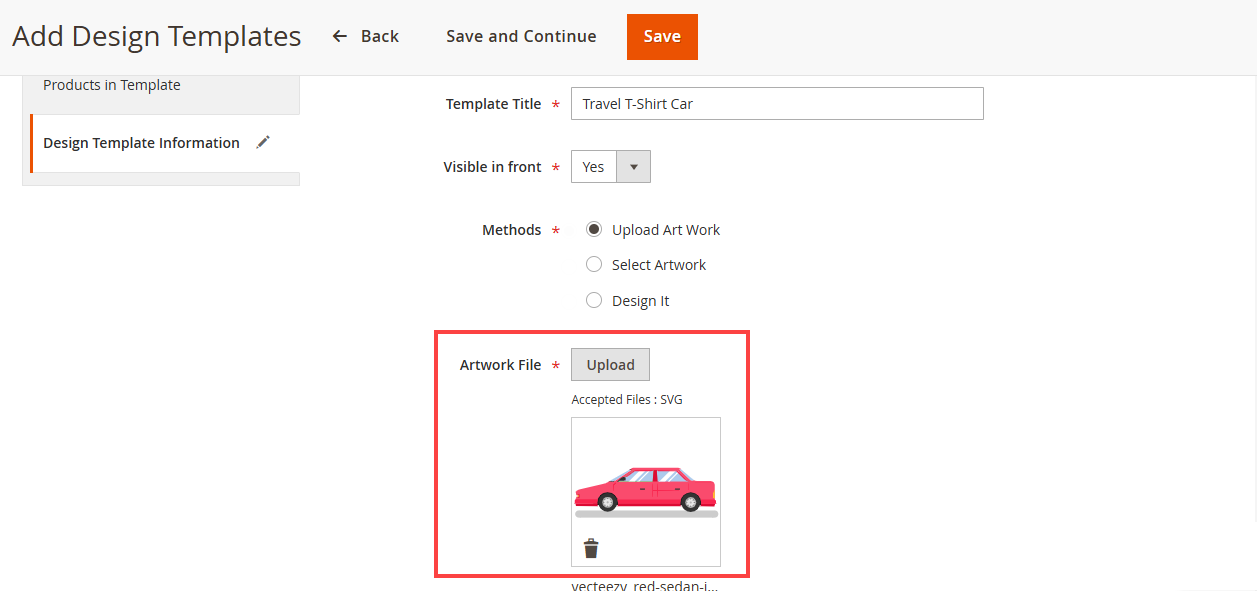1259x591 pixels.
Task: Switch to Design Template Information tab
Action: (141, 143)
